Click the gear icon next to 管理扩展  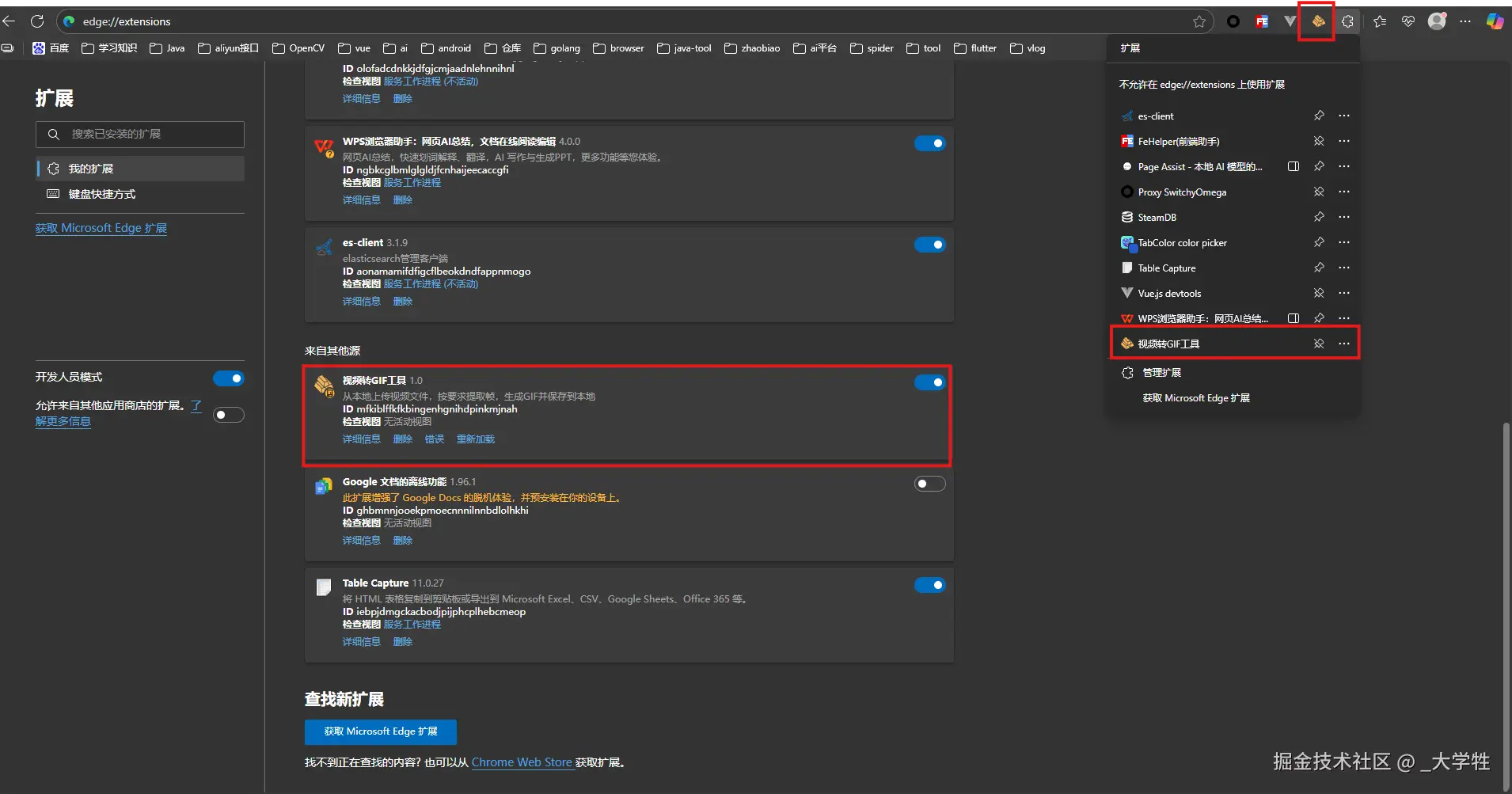tap(1127, 373)
